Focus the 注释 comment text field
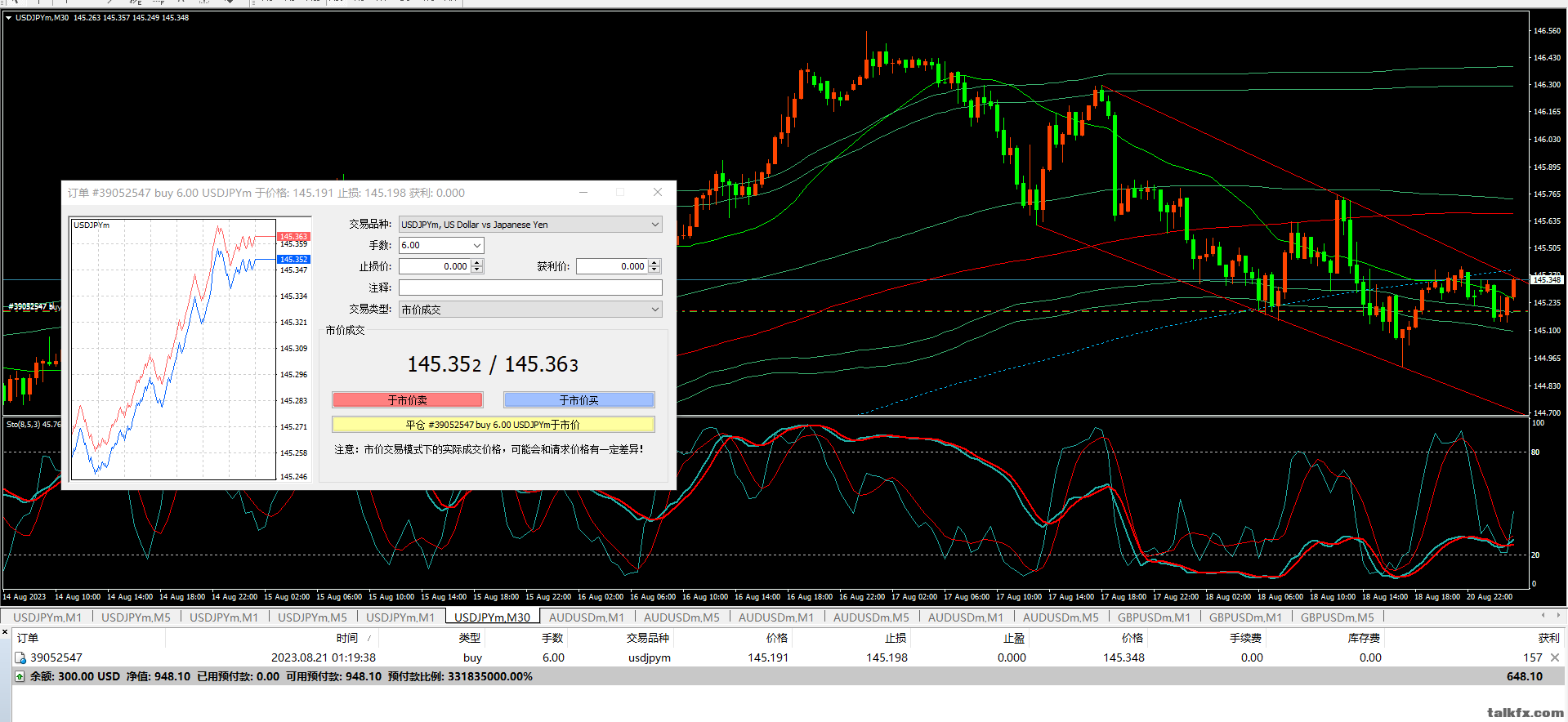 coord(530,287)
